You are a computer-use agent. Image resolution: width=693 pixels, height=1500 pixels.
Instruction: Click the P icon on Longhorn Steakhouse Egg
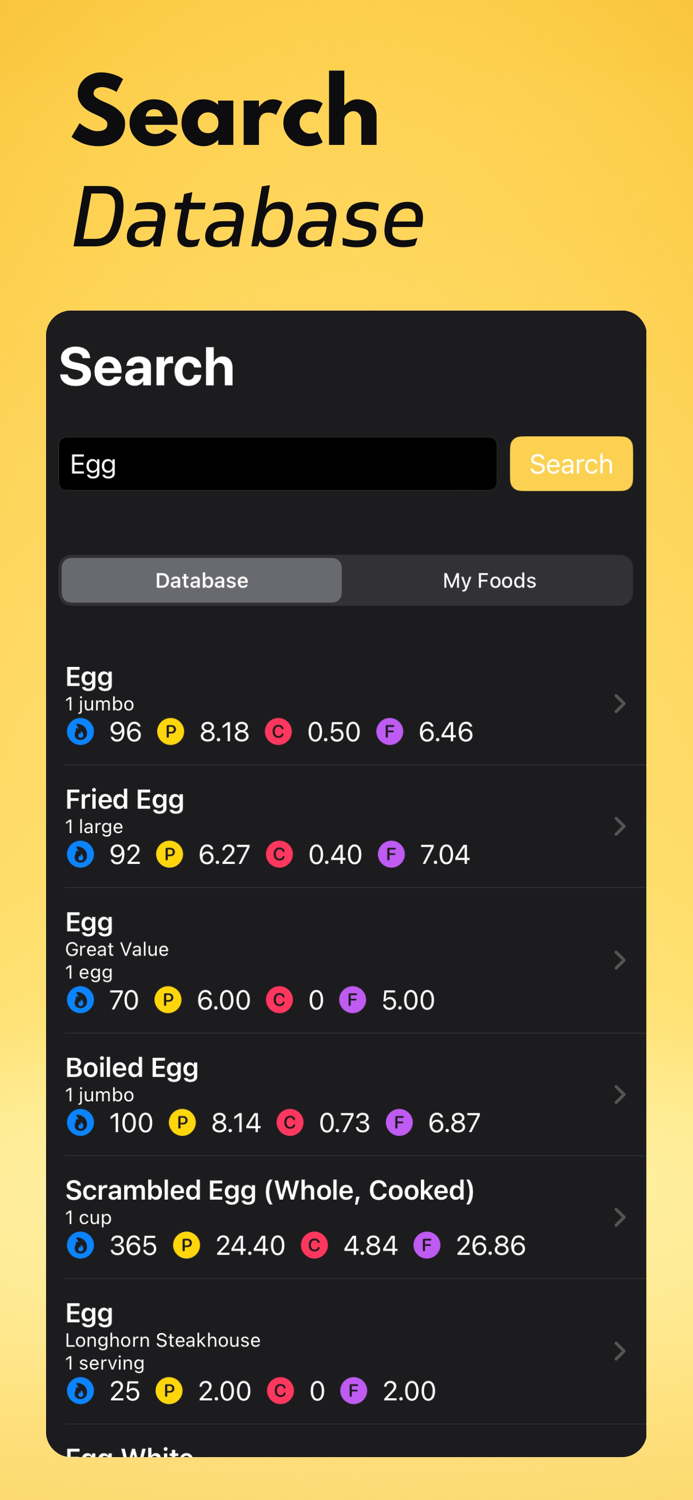coord(170,1391)
